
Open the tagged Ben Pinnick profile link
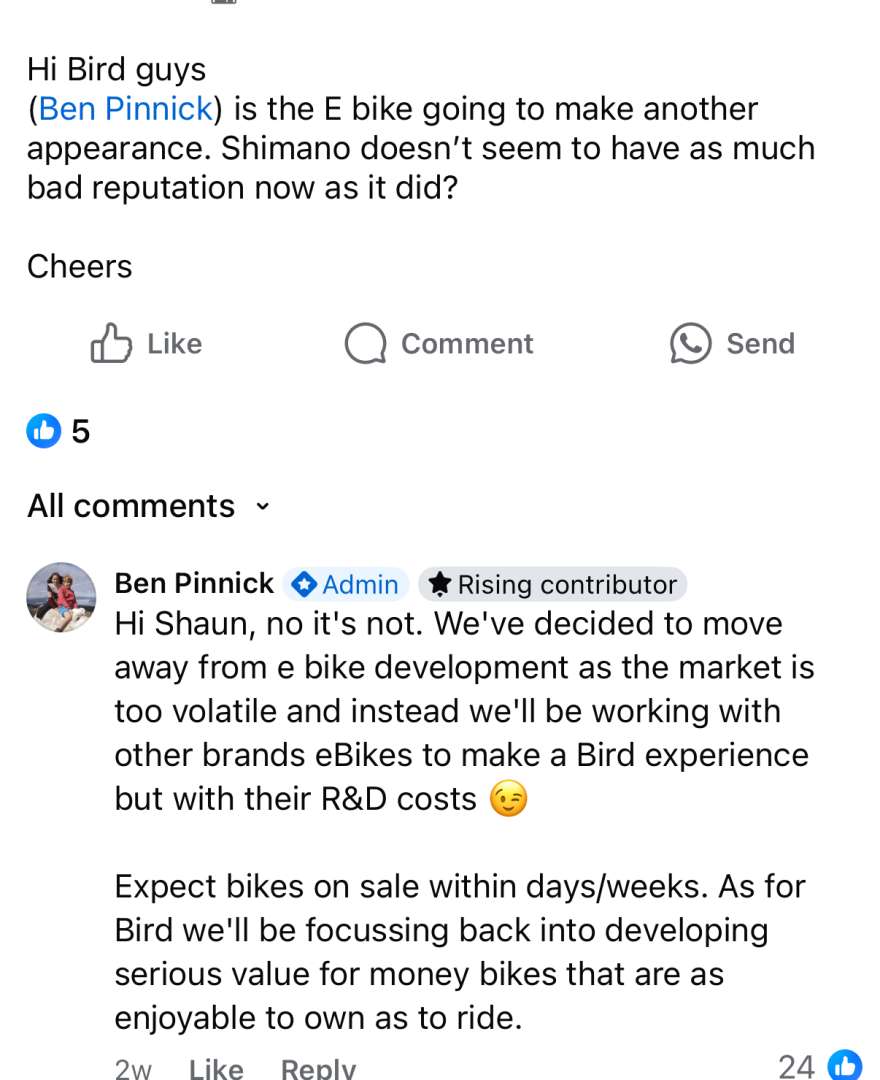pyautogui.click(x=125, y=109)
